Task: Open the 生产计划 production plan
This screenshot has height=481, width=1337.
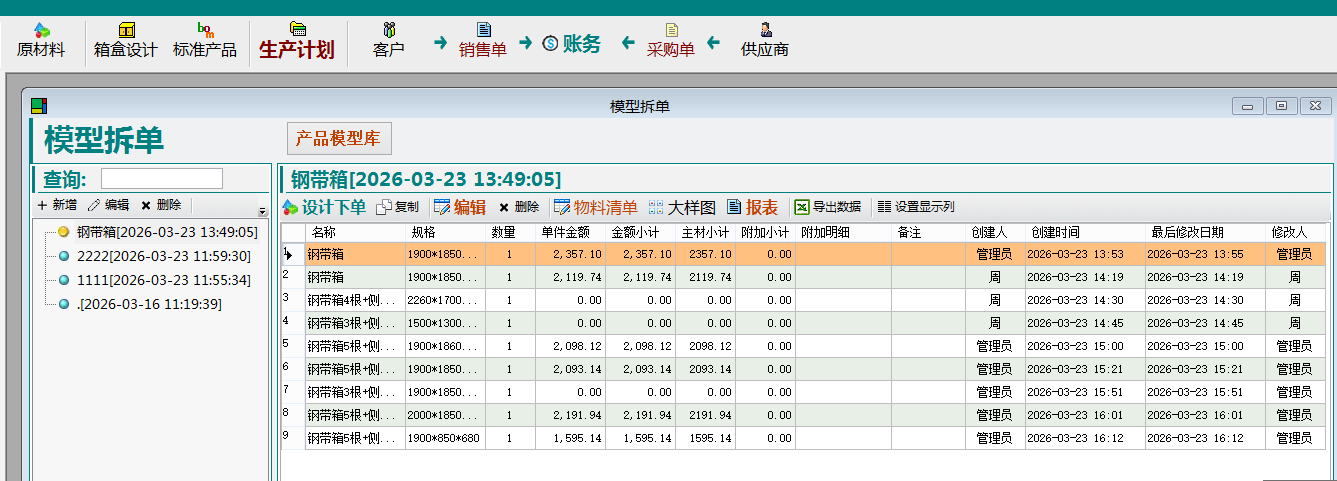Action: (297, 41)
